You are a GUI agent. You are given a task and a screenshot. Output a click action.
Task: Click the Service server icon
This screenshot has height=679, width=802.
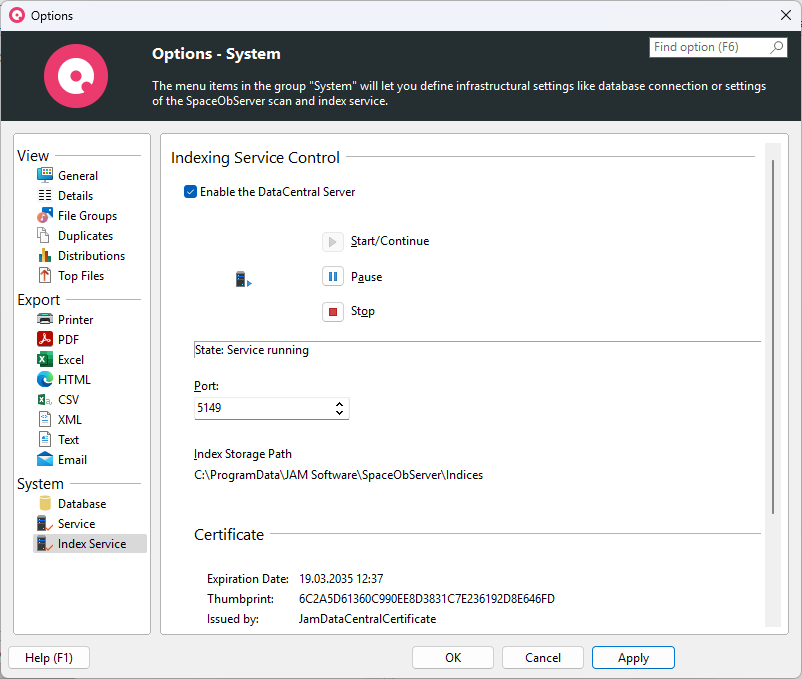coord(45,523)
